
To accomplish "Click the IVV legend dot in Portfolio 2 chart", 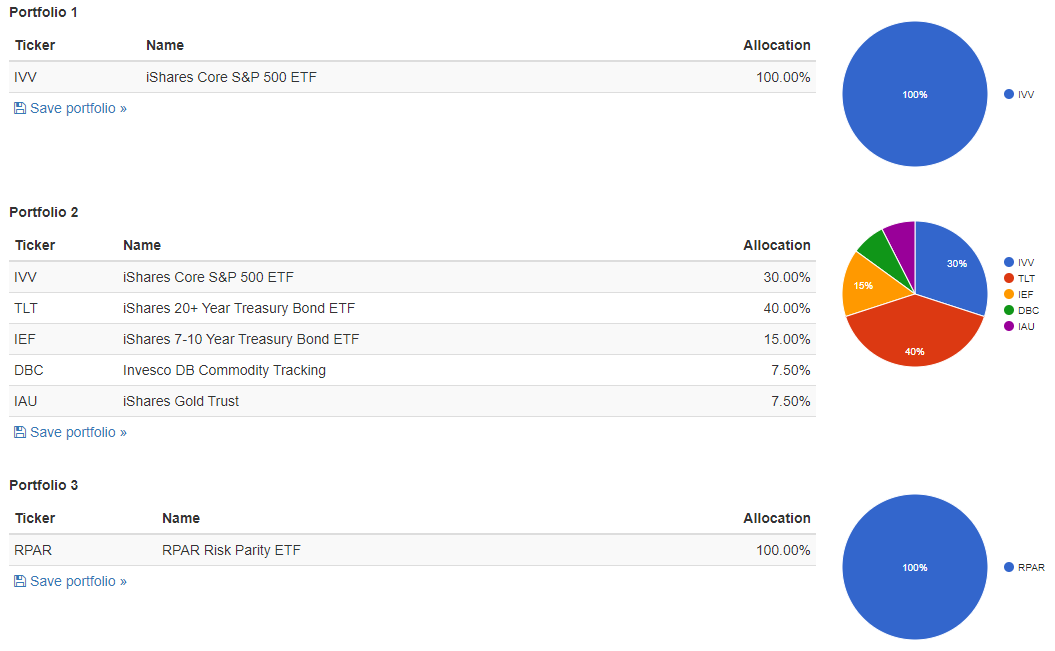I will click(x=1009, y=262).
